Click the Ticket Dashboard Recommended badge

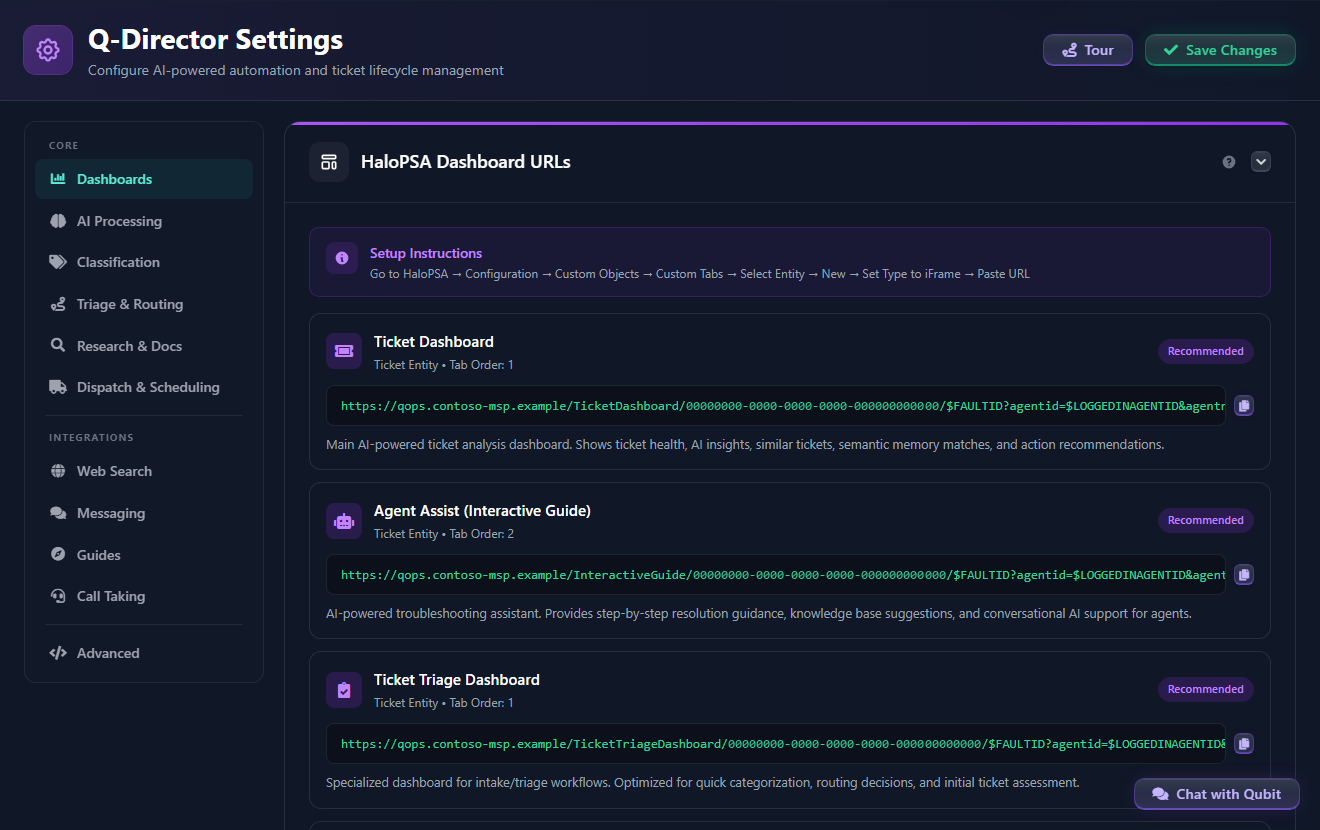pyautogui.click(x=1206, y=351)
